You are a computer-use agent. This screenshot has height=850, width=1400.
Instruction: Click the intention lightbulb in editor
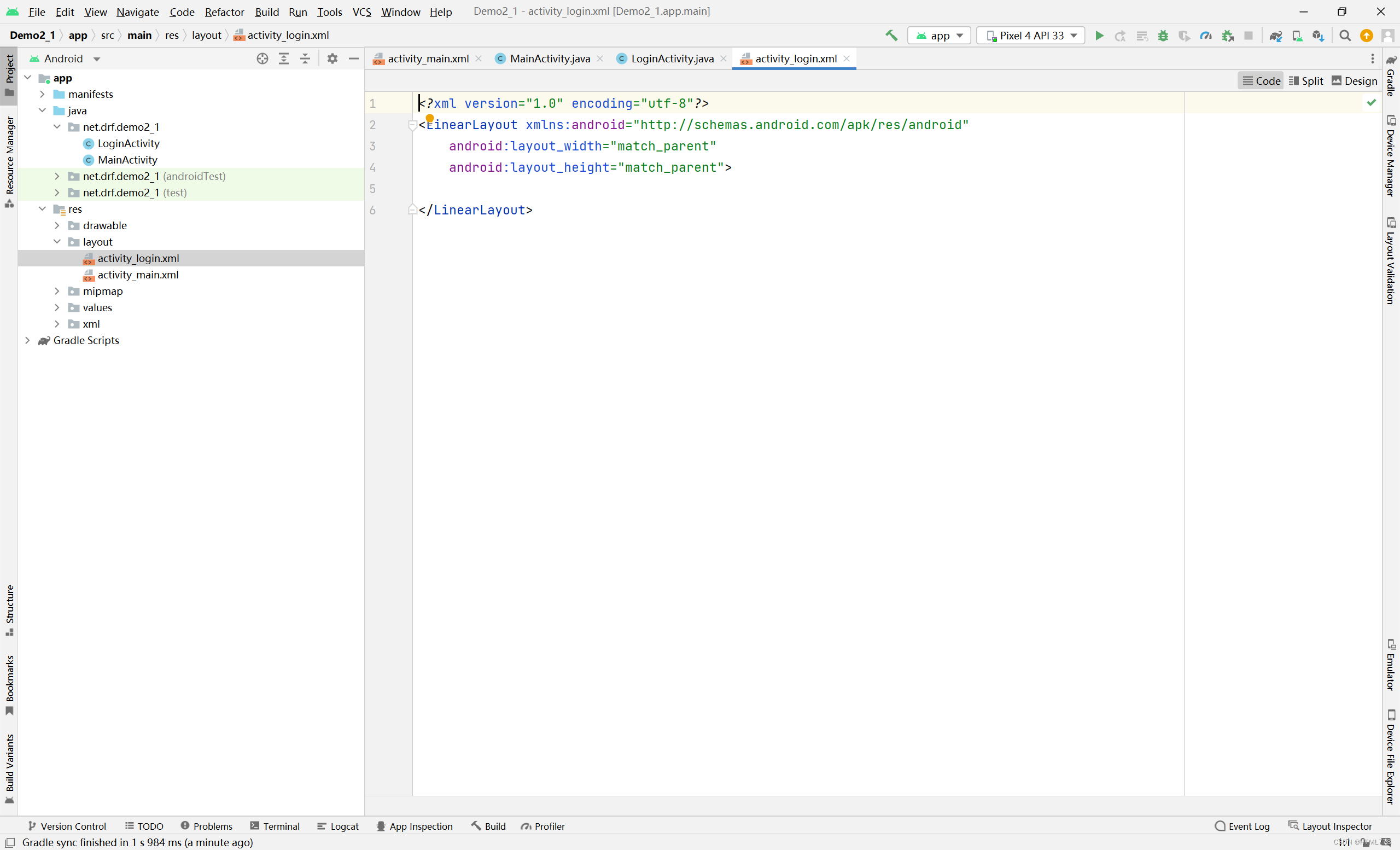[x=429, y=119]
